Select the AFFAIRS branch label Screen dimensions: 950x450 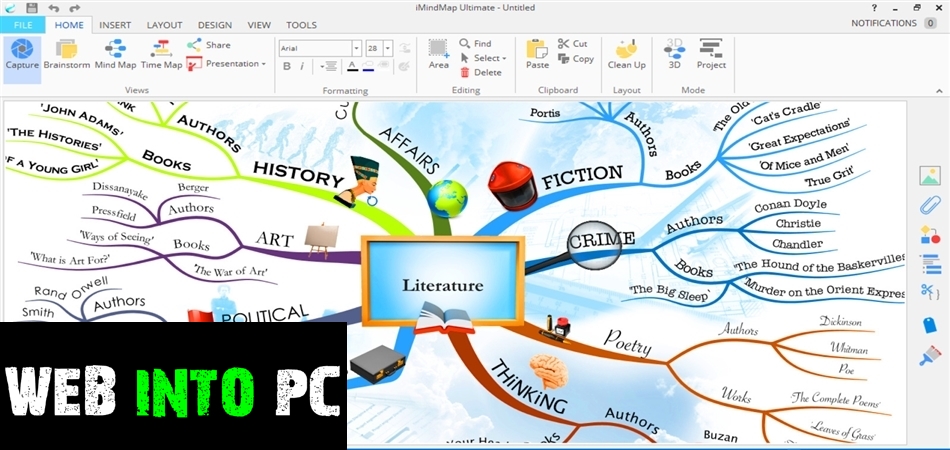(x=410, y=150)
